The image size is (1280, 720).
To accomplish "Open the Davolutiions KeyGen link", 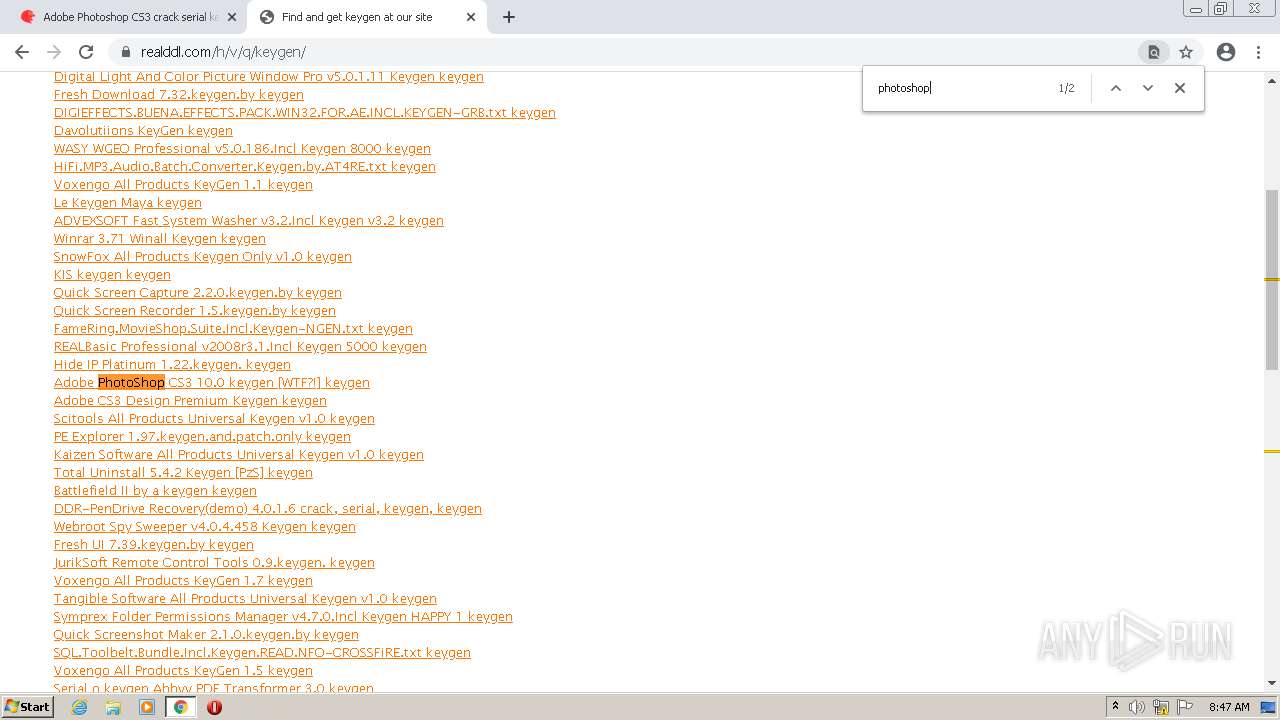I will click(143, 131).
